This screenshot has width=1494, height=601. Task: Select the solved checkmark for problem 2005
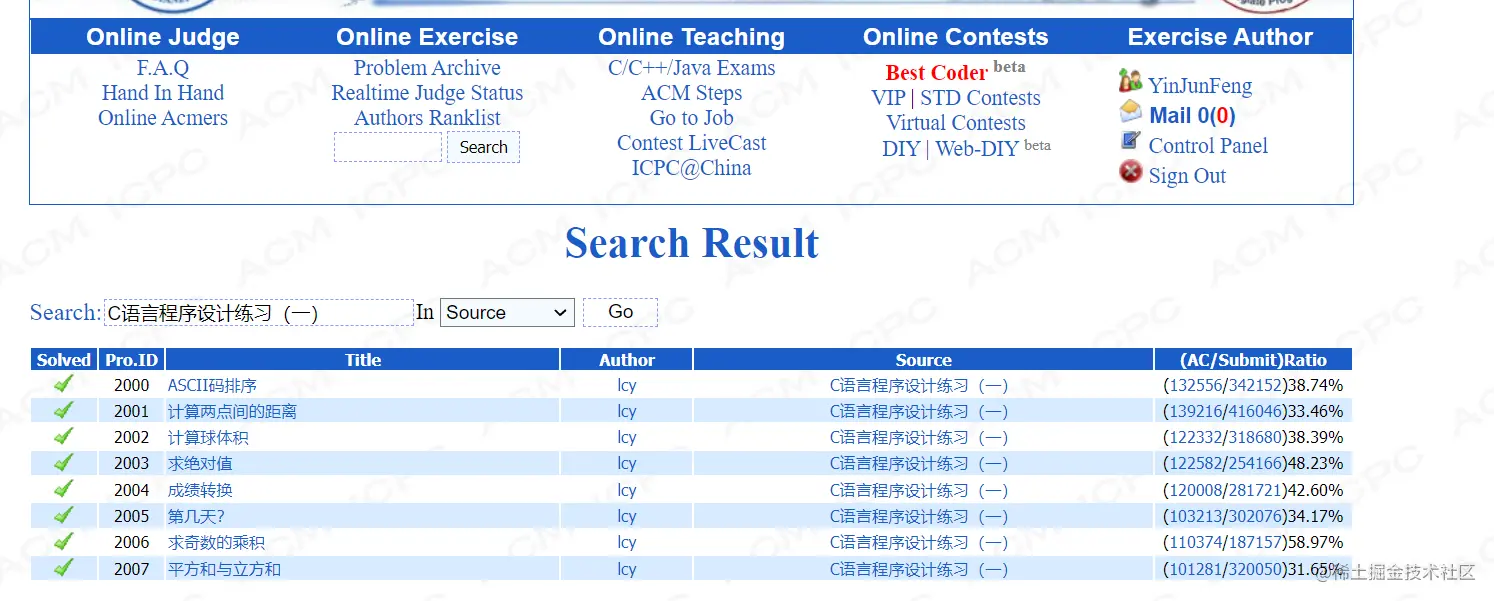[62, 515]
